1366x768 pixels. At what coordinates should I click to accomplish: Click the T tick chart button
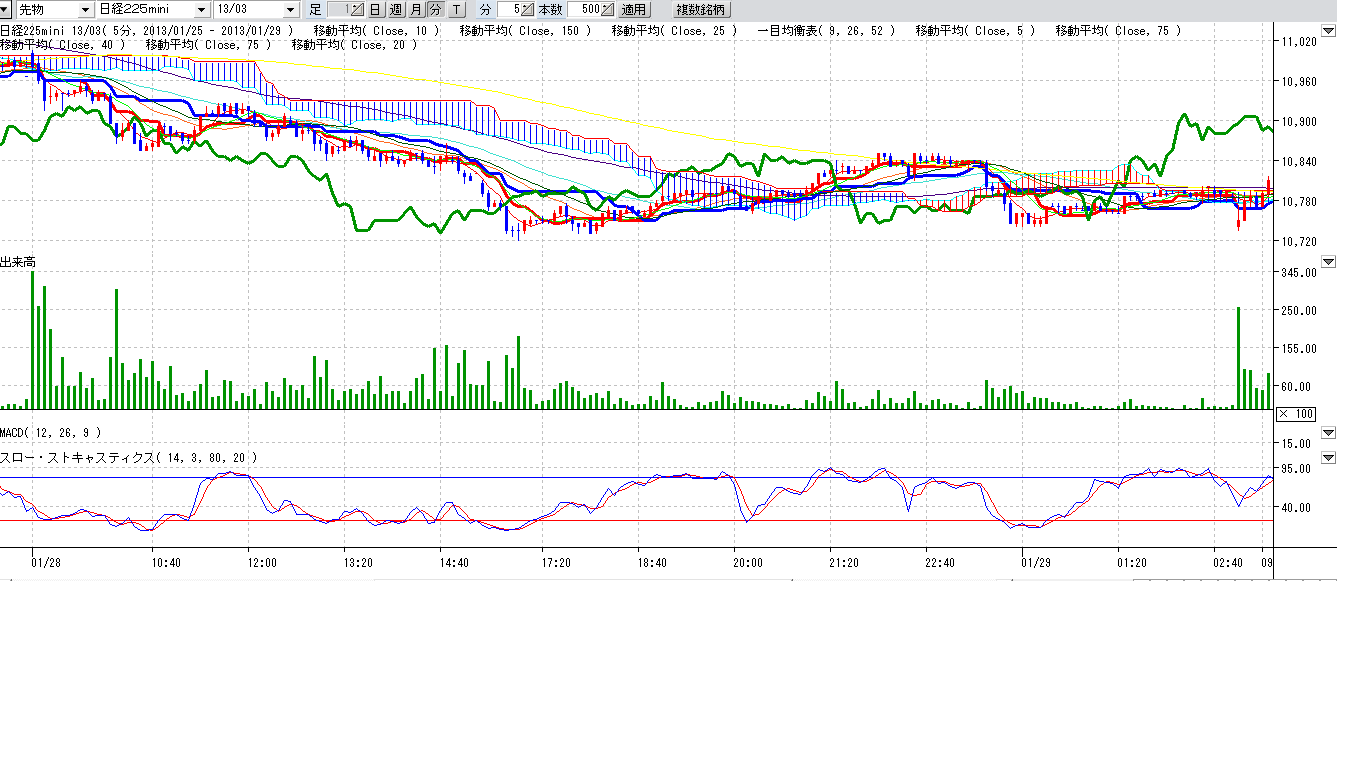(x=456, y=9)
